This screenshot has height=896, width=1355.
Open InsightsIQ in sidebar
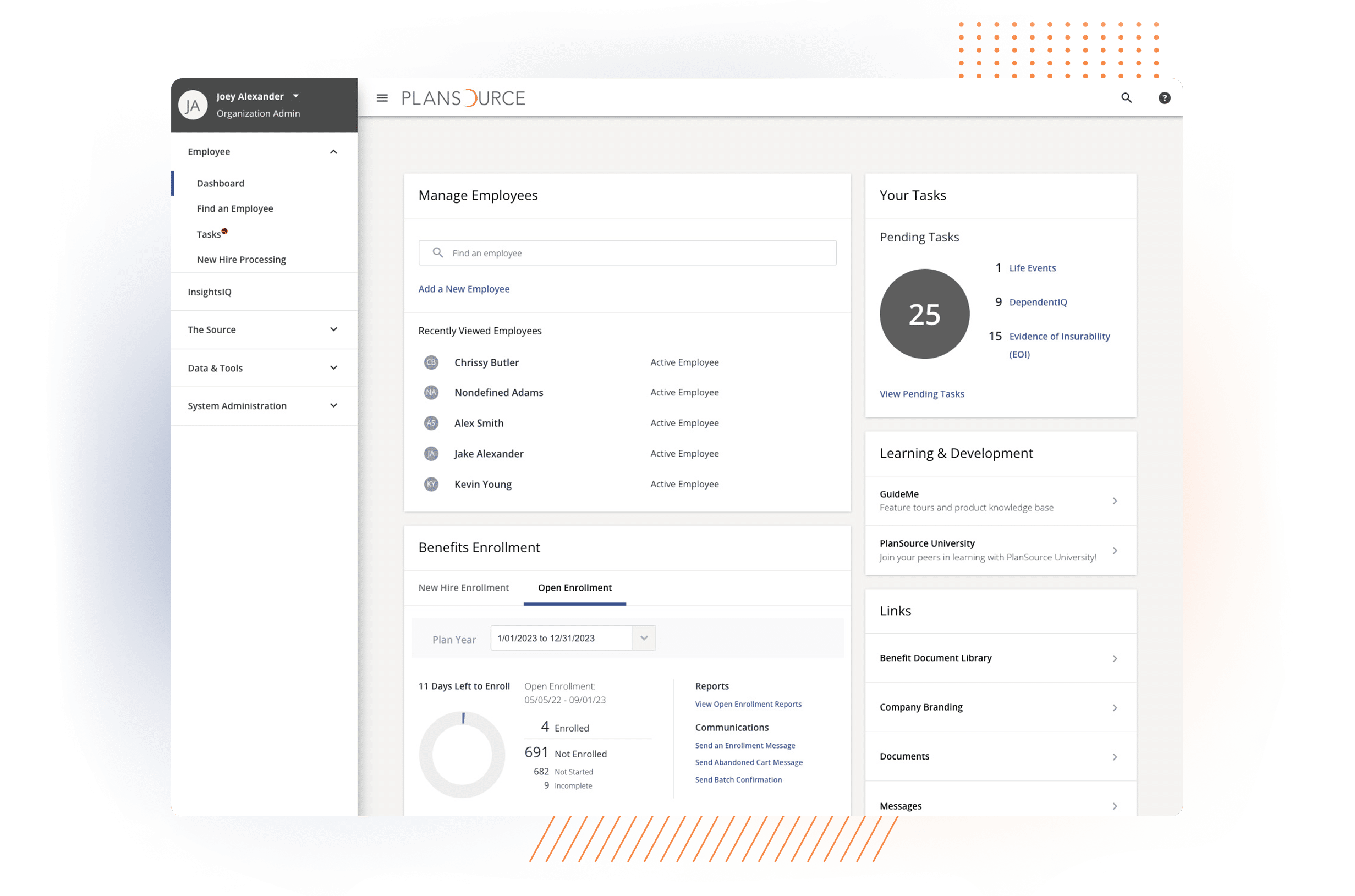point(210,292)
